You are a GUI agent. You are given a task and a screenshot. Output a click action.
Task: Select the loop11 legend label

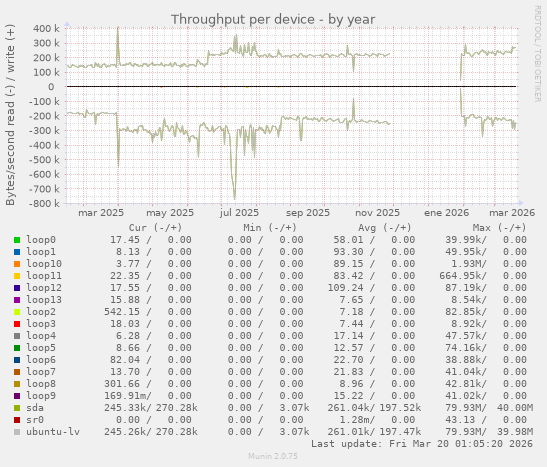coord(44,276)
